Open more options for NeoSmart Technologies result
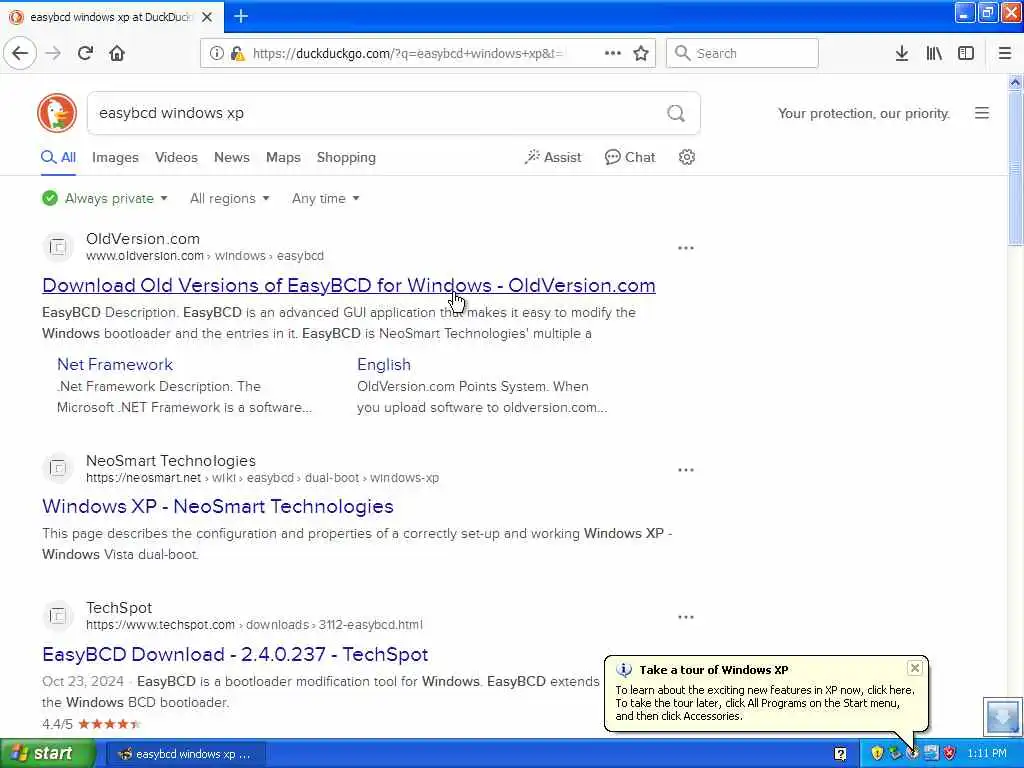 686,470
